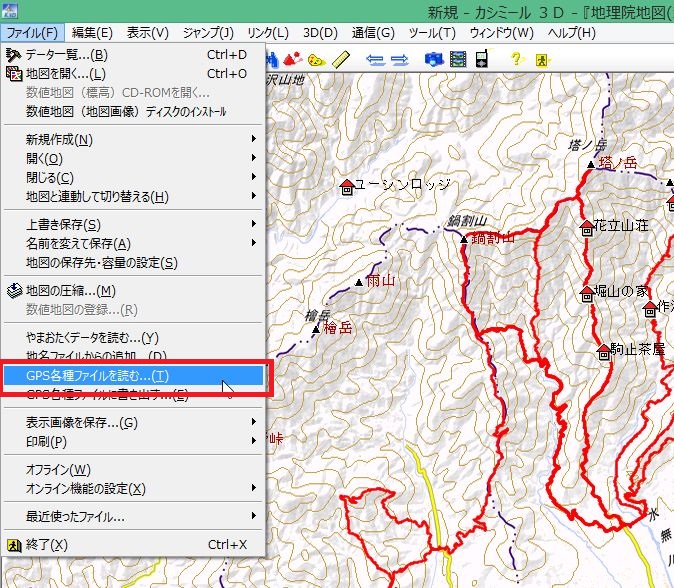
Task: Click the 花立山荘 map label
Action: click(621, 225)
